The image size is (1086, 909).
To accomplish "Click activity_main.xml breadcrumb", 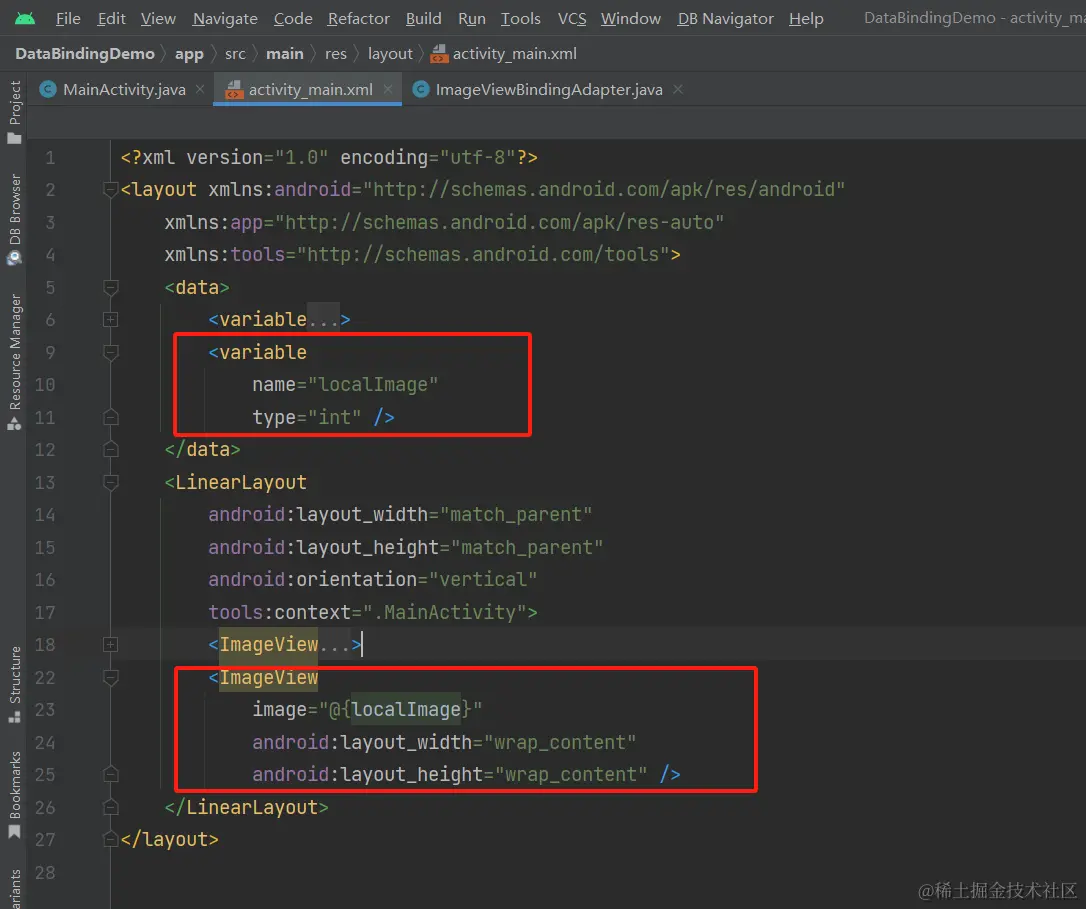I will coord(504,53).
